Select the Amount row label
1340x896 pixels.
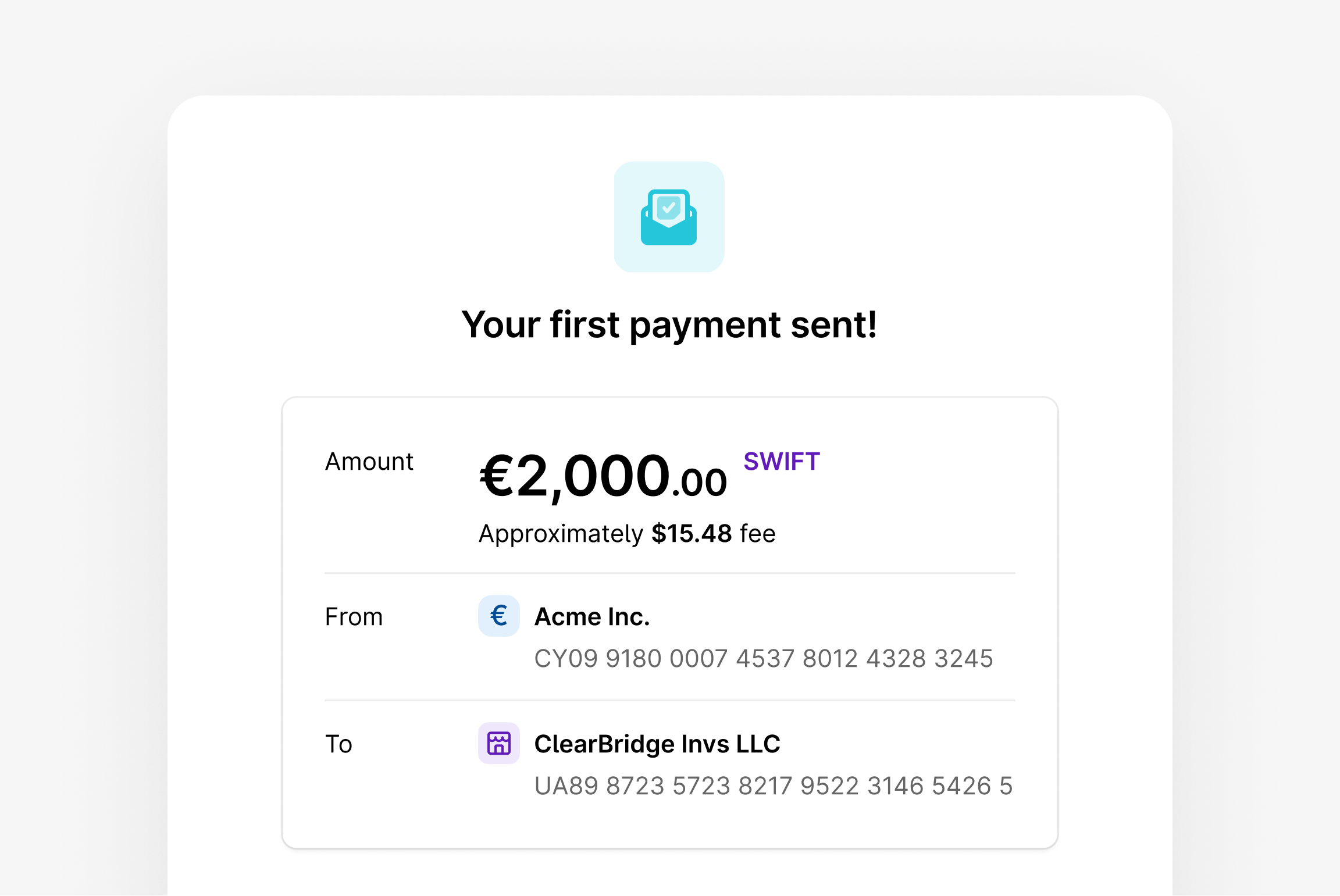[x=369, y=461]
